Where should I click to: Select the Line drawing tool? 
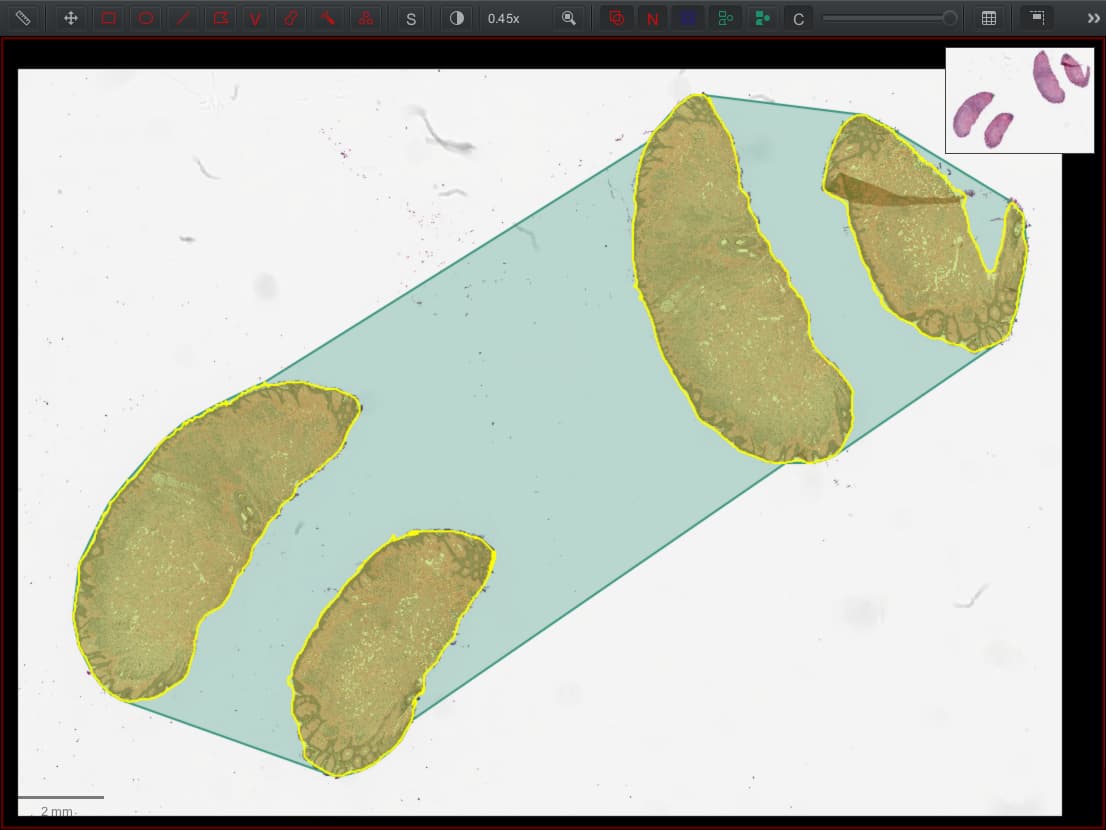[x=184, y=17]
